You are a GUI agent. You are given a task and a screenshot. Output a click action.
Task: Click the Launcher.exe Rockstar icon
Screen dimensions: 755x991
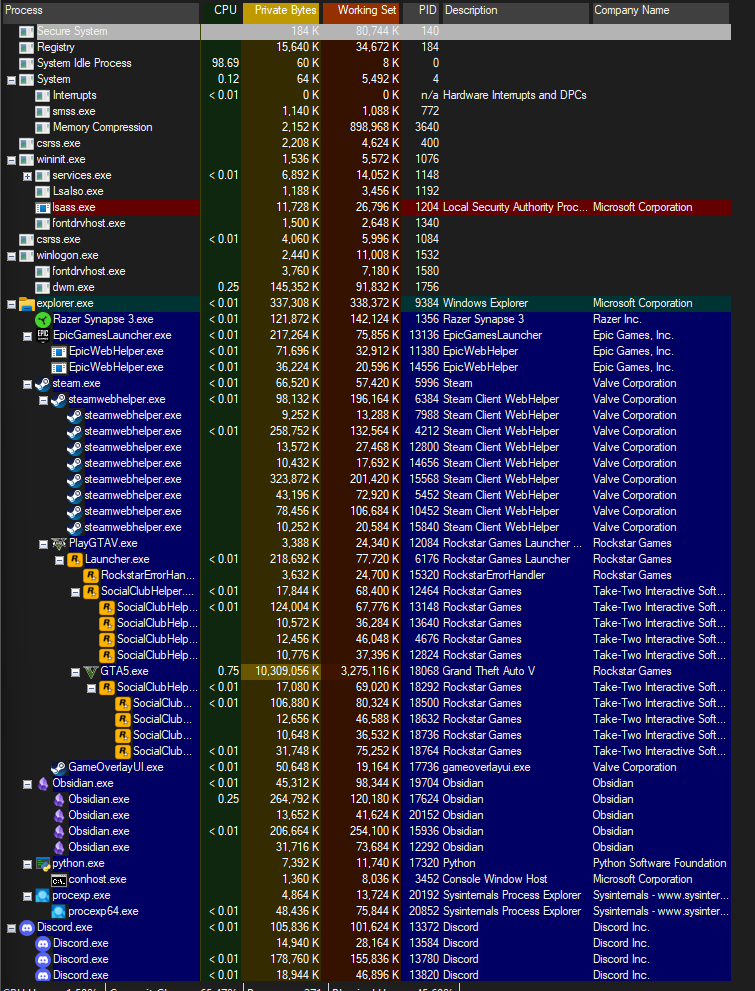click(75, 559)
